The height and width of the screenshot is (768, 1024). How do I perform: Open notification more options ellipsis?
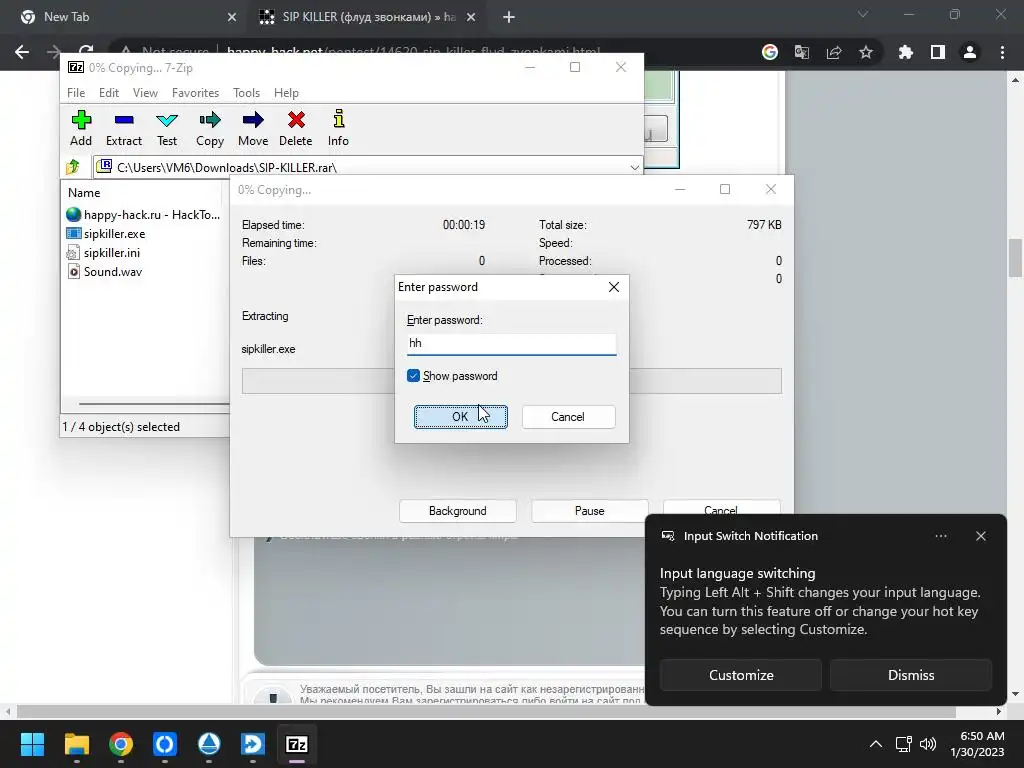tap(940, 536)
